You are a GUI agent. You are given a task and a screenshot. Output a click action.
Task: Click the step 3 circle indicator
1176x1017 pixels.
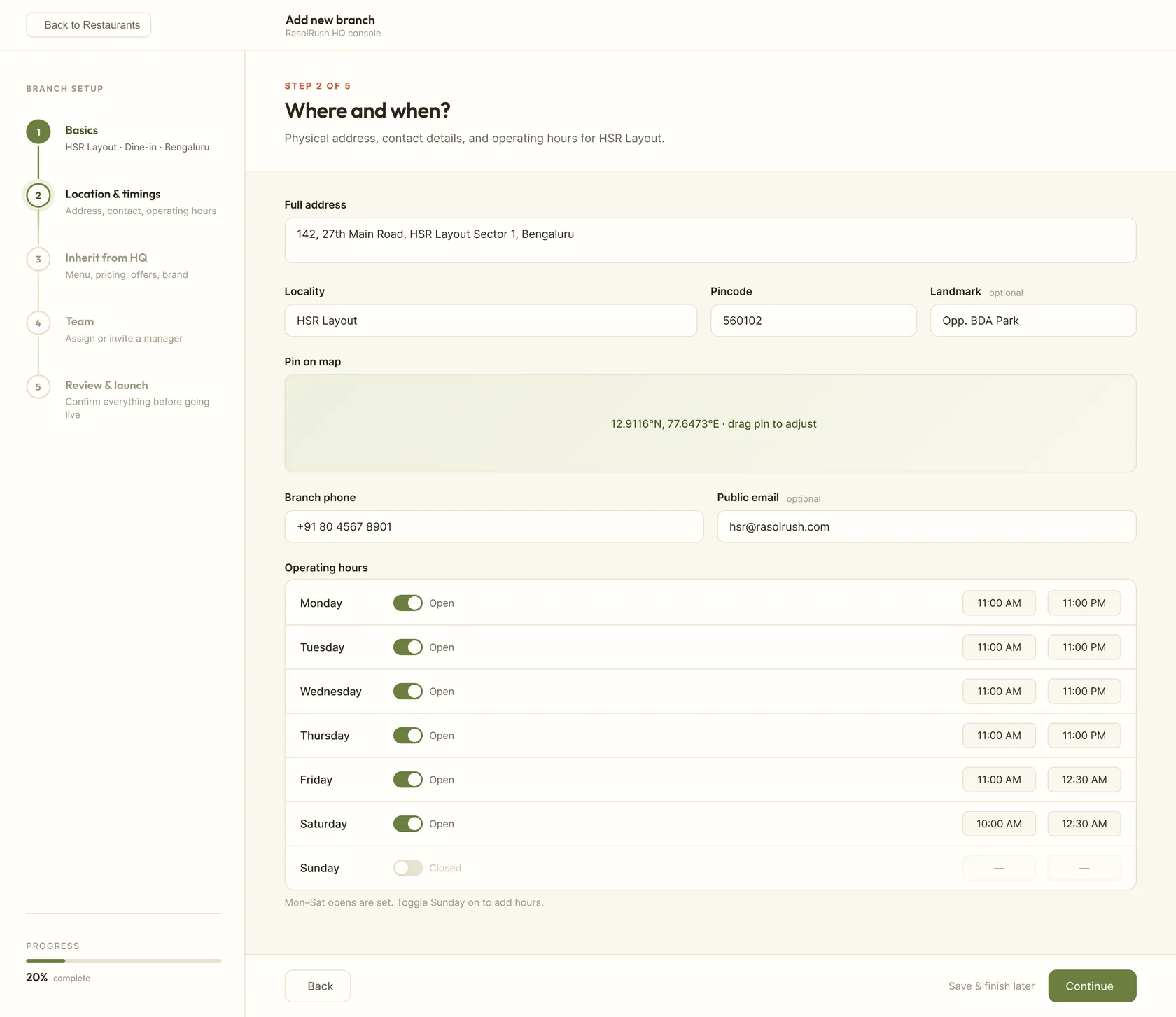click(38, 259)
